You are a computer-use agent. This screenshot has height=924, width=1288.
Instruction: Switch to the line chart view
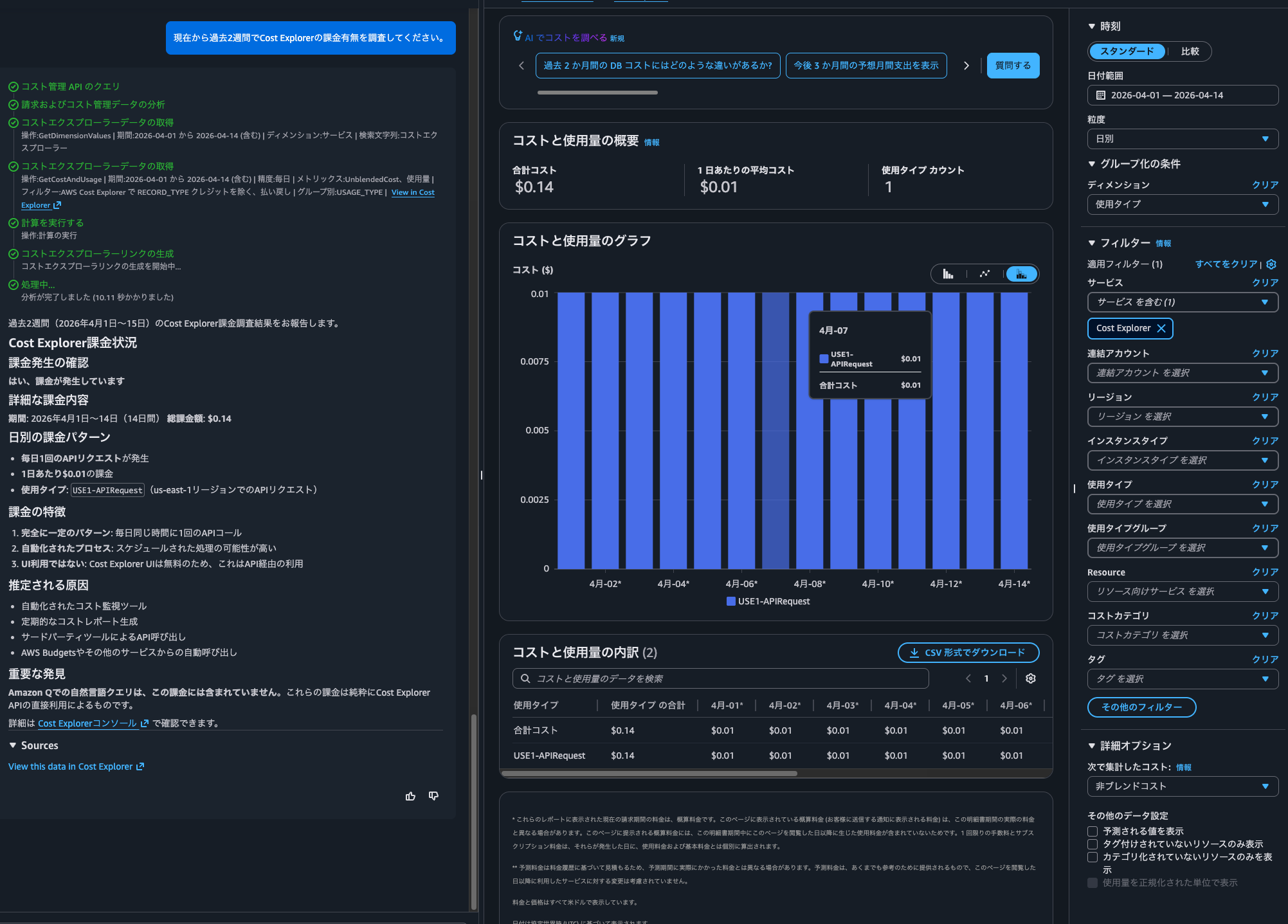[984, 273]
